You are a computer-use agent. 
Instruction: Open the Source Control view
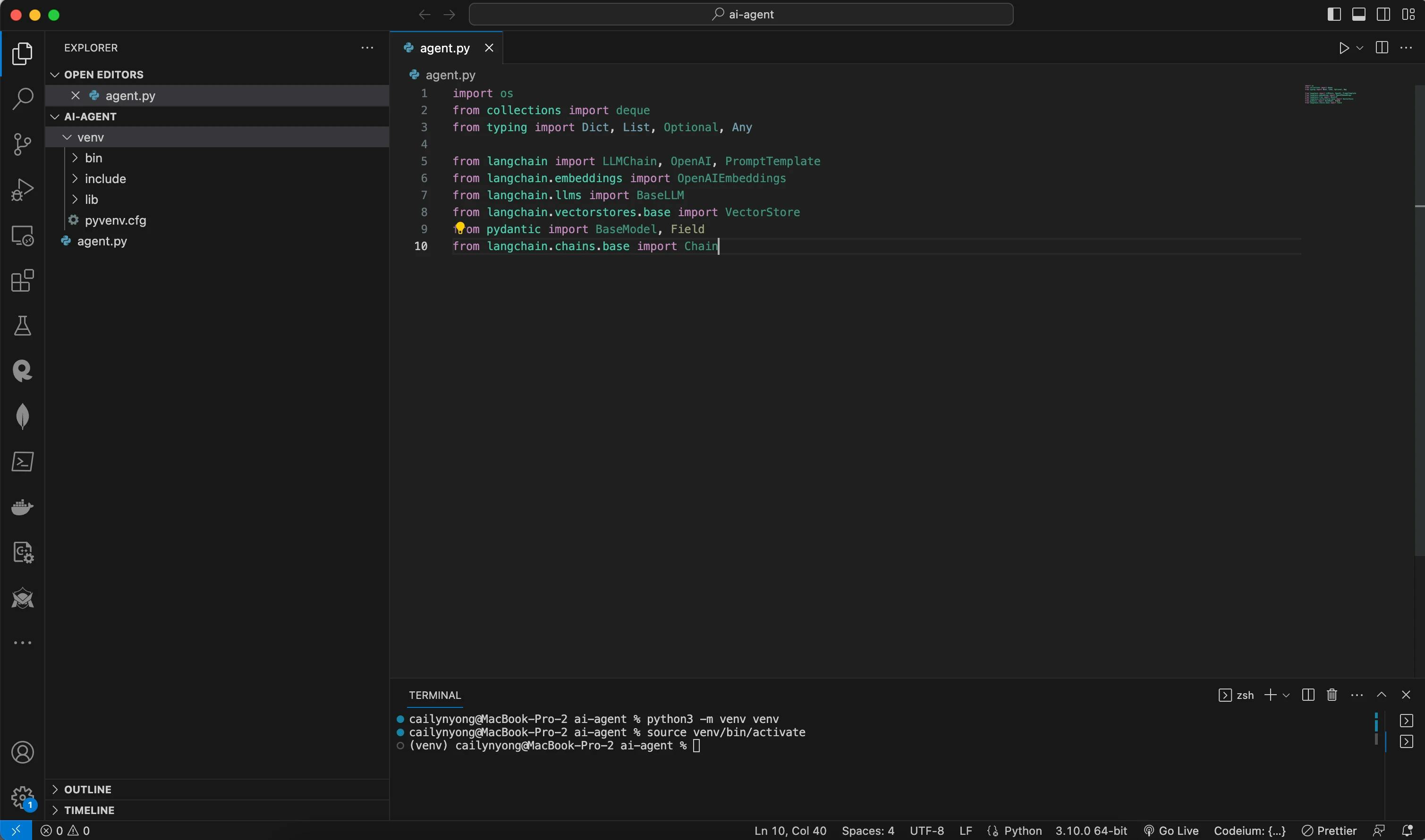(x=22, y=144)
